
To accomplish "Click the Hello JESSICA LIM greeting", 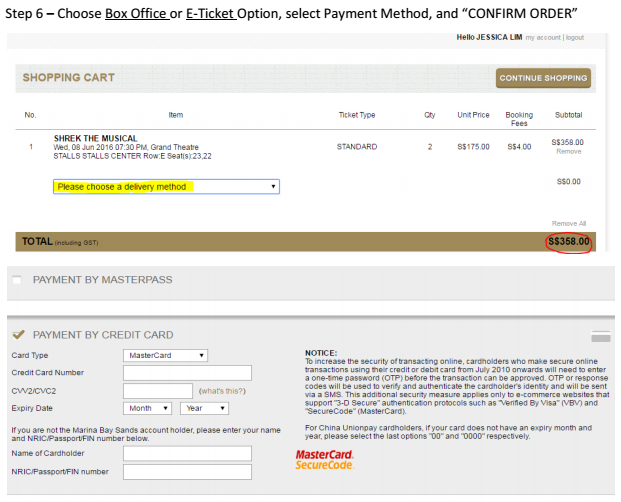I will pyautogui.click(x=489, y=37).
